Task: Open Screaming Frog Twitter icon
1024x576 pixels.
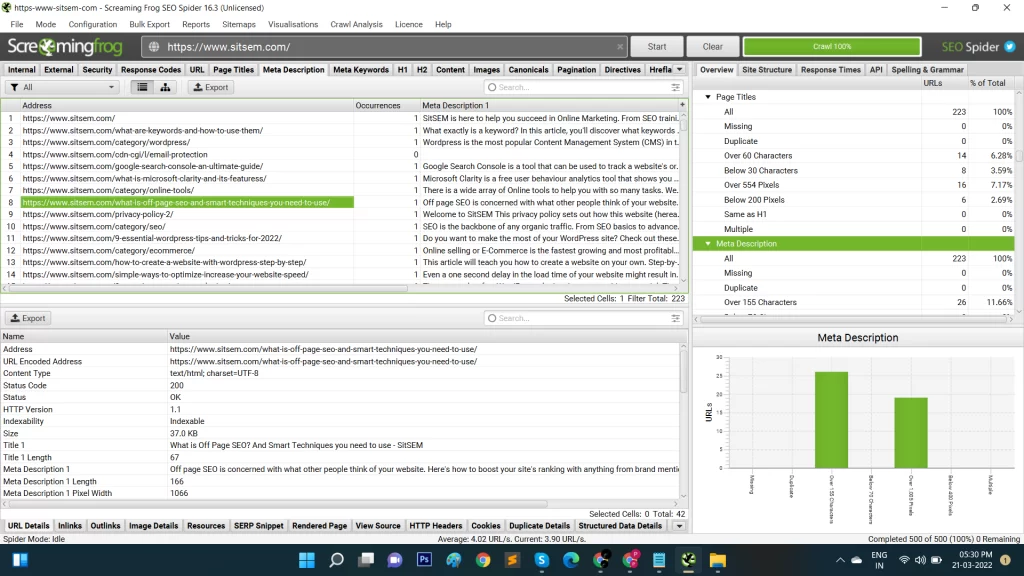Action: 1010,47
